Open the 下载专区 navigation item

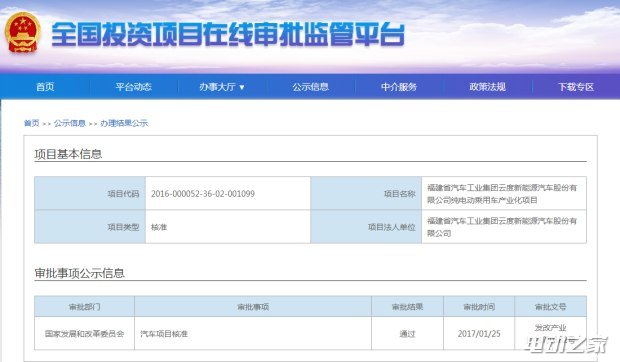pos(576,87)
